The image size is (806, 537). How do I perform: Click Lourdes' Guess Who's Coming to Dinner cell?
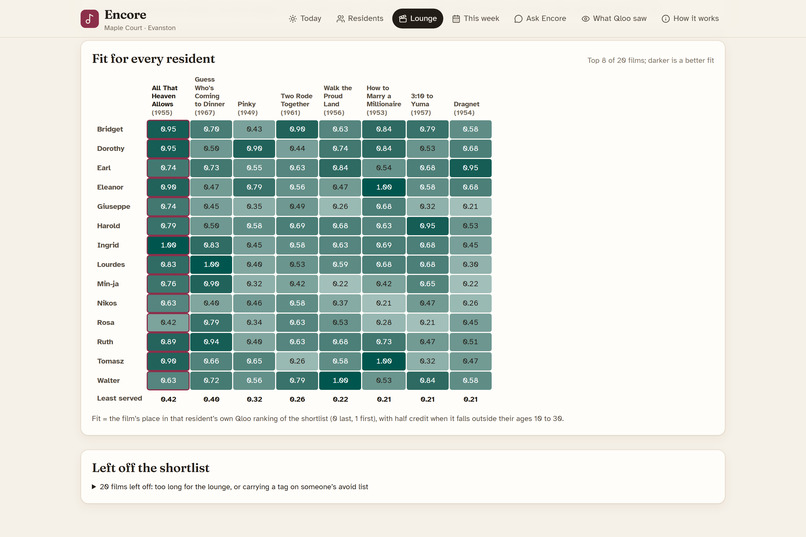(x=211, y=265)
